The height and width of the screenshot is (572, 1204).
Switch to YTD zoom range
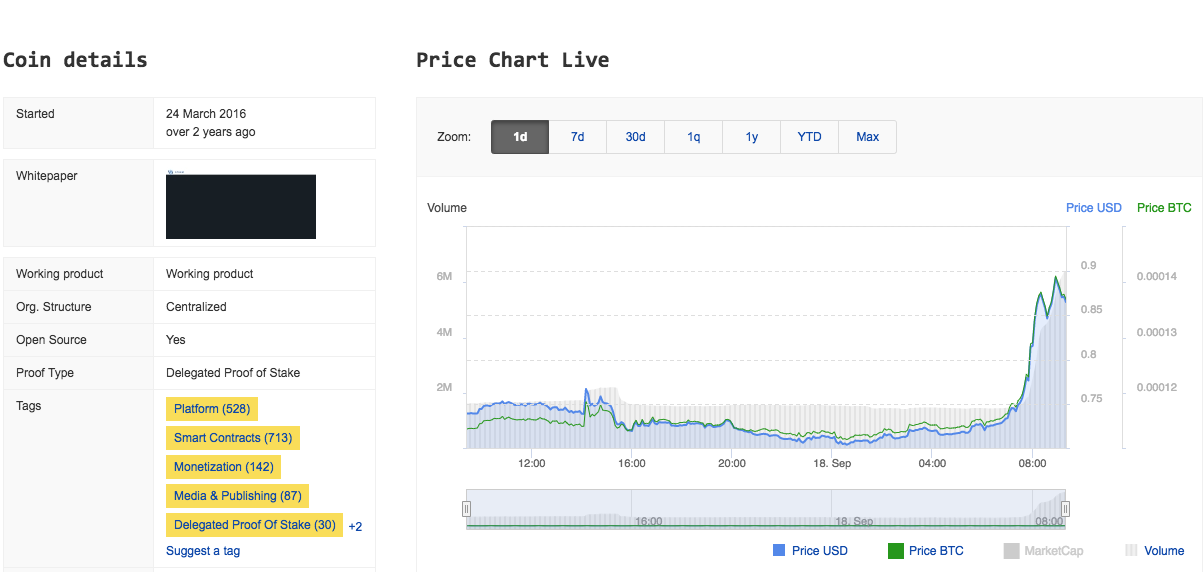pos(810,137)
